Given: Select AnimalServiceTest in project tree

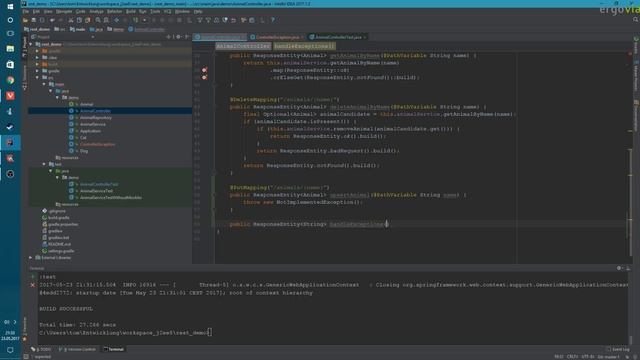Looking at the screenshot, I should coord(96,191).
